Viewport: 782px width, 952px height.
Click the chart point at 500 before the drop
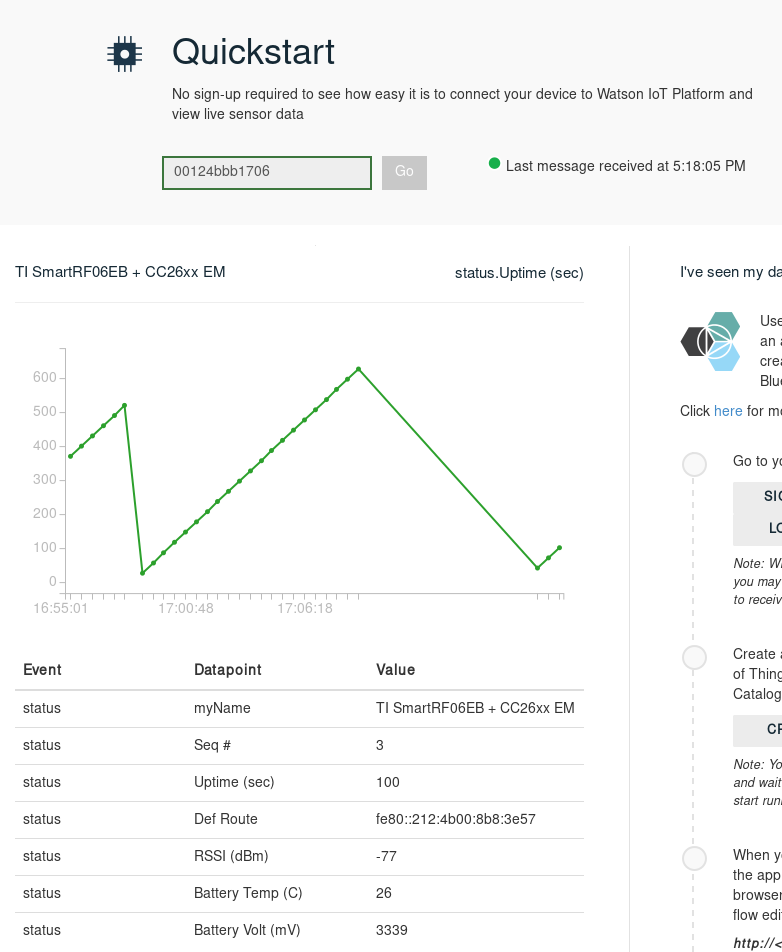(x=124, y=406)
